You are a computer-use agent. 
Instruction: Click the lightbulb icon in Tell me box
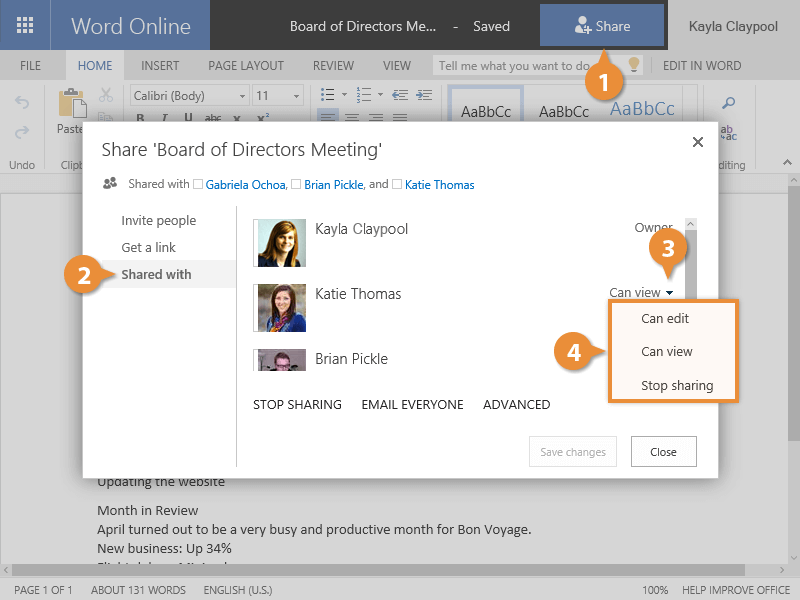pos(633,66)
